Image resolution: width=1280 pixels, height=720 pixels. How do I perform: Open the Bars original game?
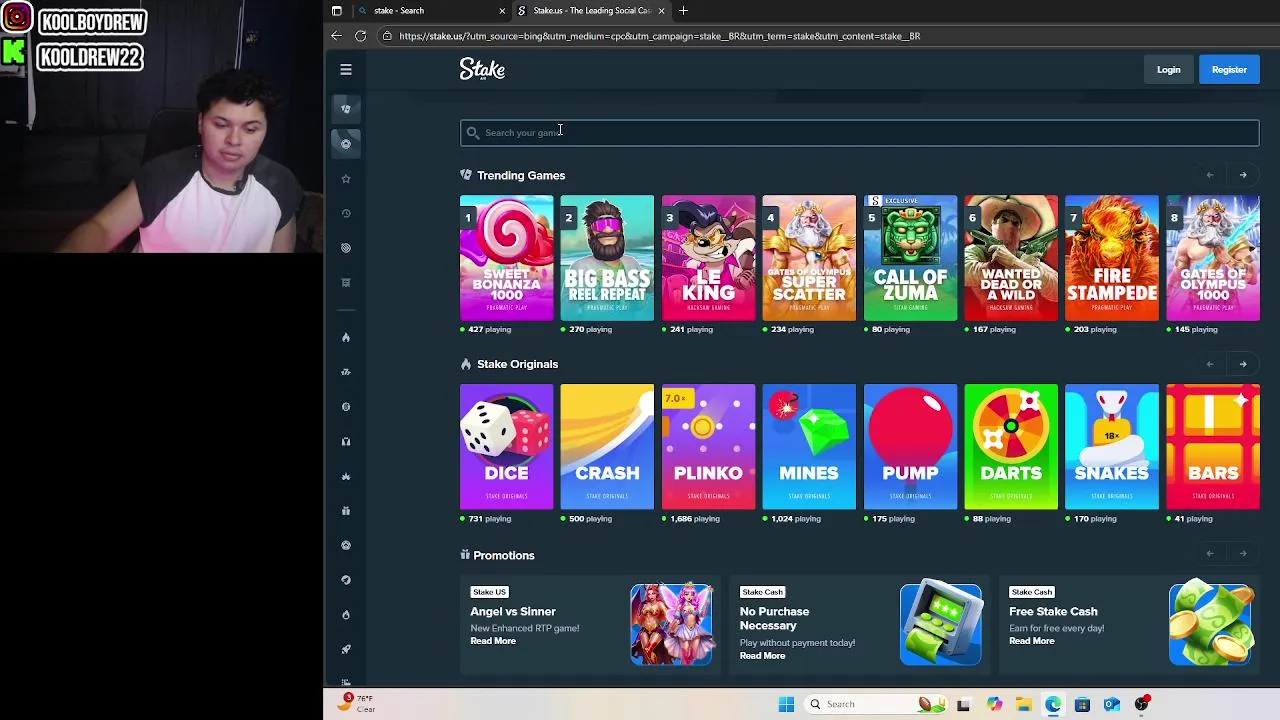[1213, 447]
